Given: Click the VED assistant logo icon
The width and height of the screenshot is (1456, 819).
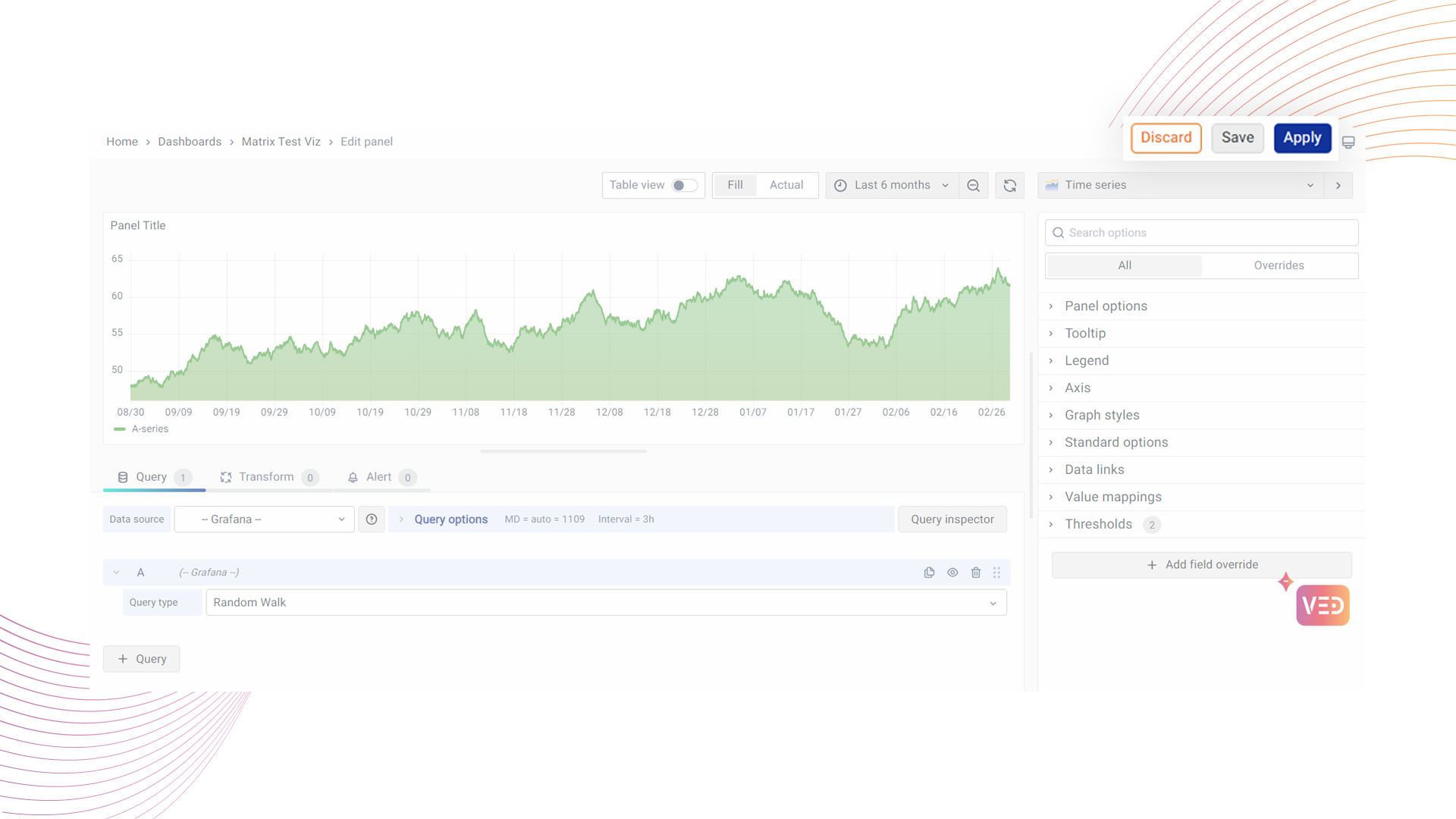Looking at the screenshot, I should (x=1323, y=605).
